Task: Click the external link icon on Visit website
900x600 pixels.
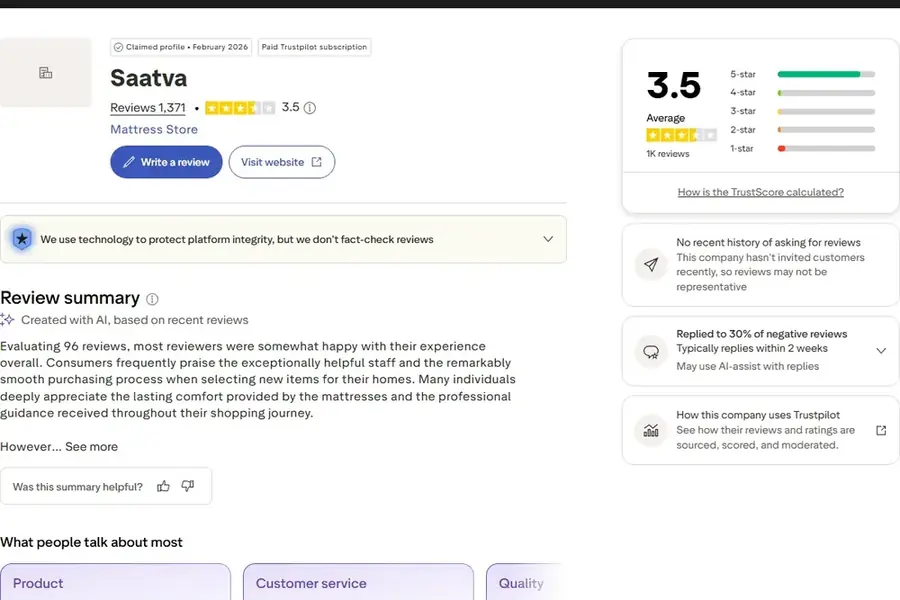Action: [x=317, y=162]
